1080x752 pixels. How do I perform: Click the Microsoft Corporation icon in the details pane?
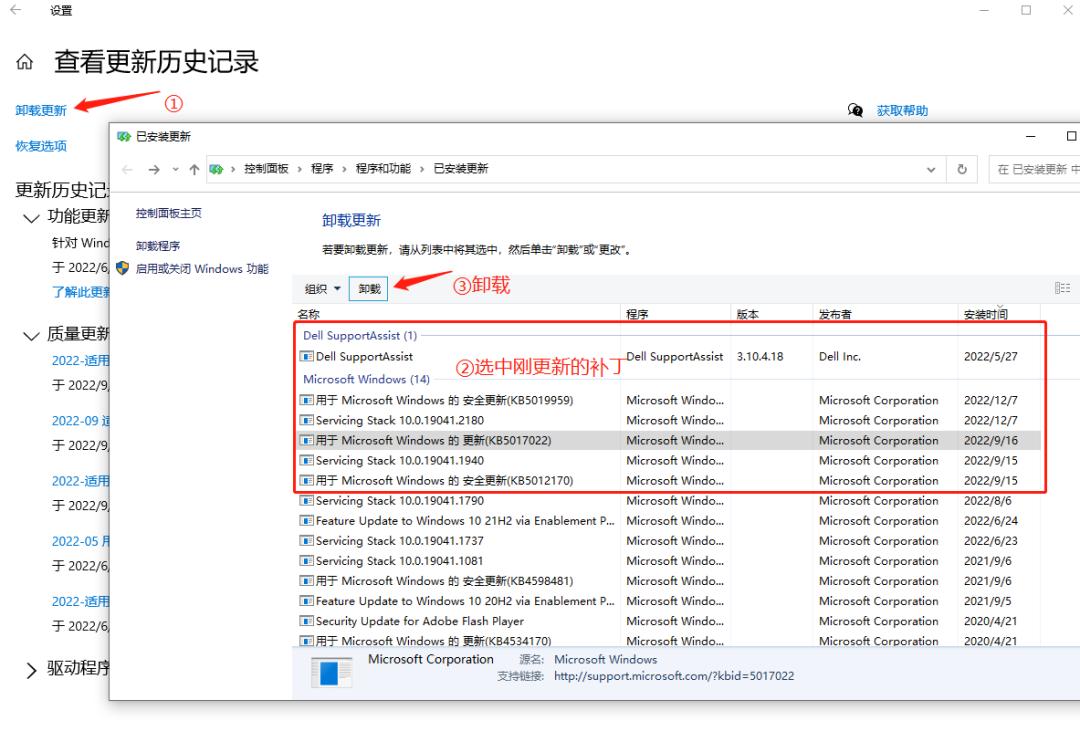[x=332, y=671]
